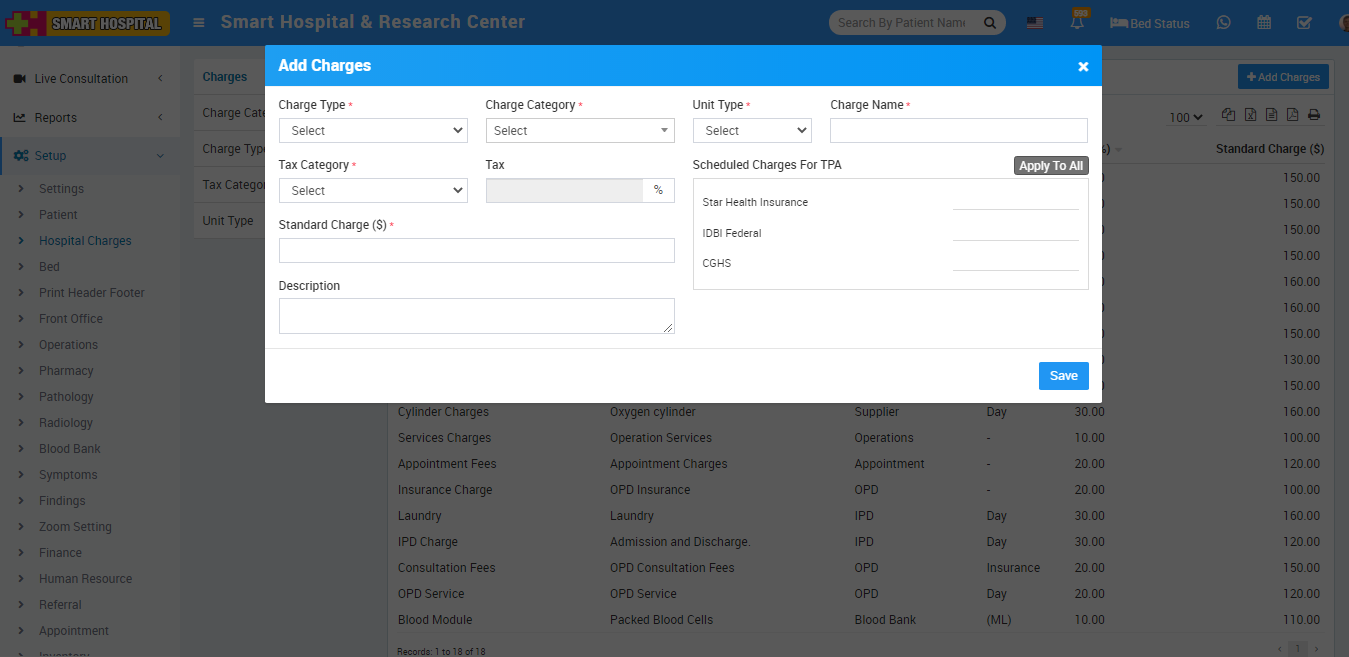Click the print icon above table
The height and width of the screenshot is (657, 1349).
(x=1314, y=115)
